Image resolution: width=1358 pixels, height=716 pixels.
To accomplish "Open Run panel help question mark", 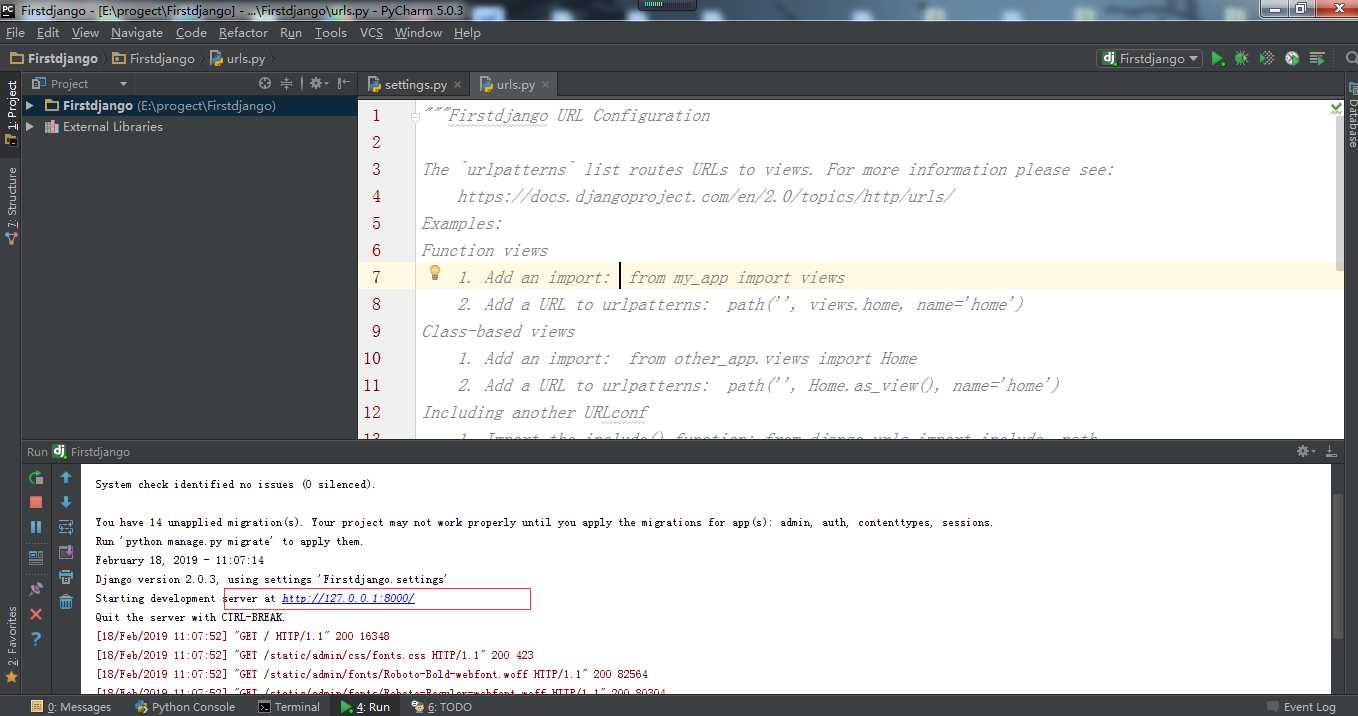I will coord(36,638).
